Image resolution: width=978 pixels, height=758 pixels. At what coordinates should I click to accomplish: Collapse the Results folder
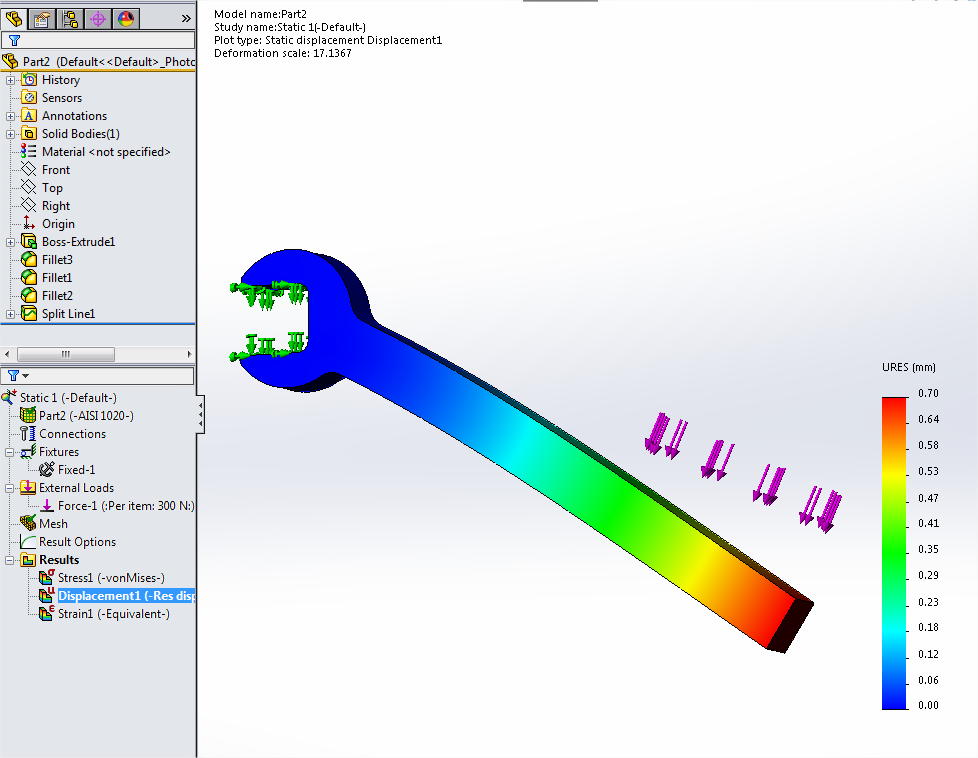[11, 560]
